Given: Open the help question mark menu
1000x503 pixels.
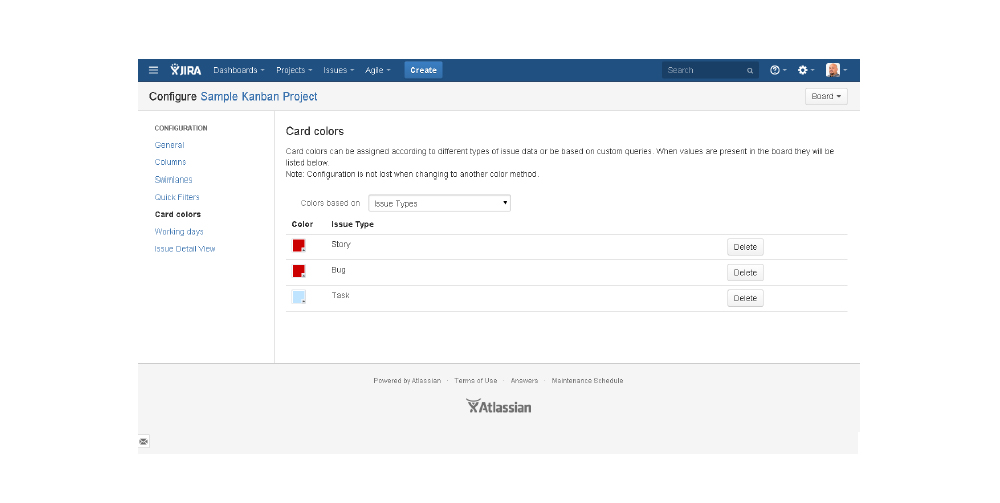Looking at the screenshot, I should [778, 70].
